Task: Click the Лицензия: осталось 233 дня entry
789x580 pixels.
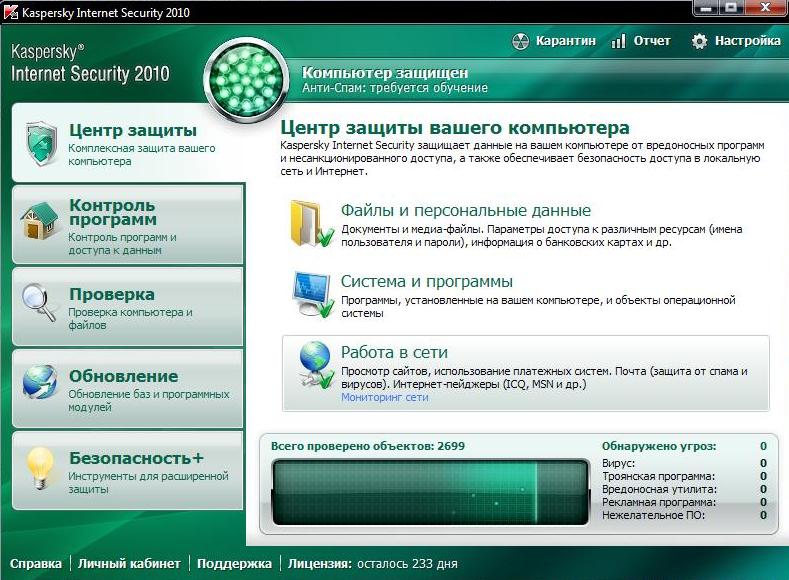Action: [372, 563]
